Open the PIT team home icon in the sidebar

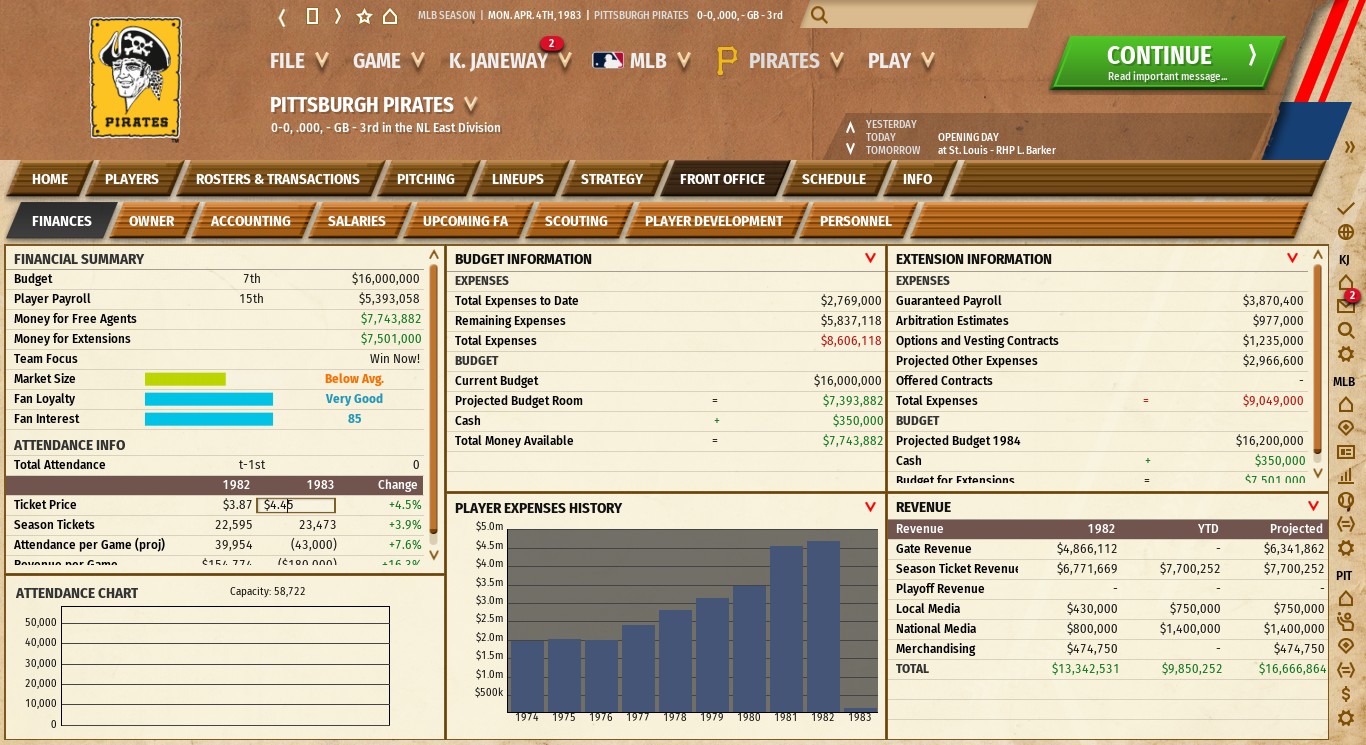[1345, 598]
